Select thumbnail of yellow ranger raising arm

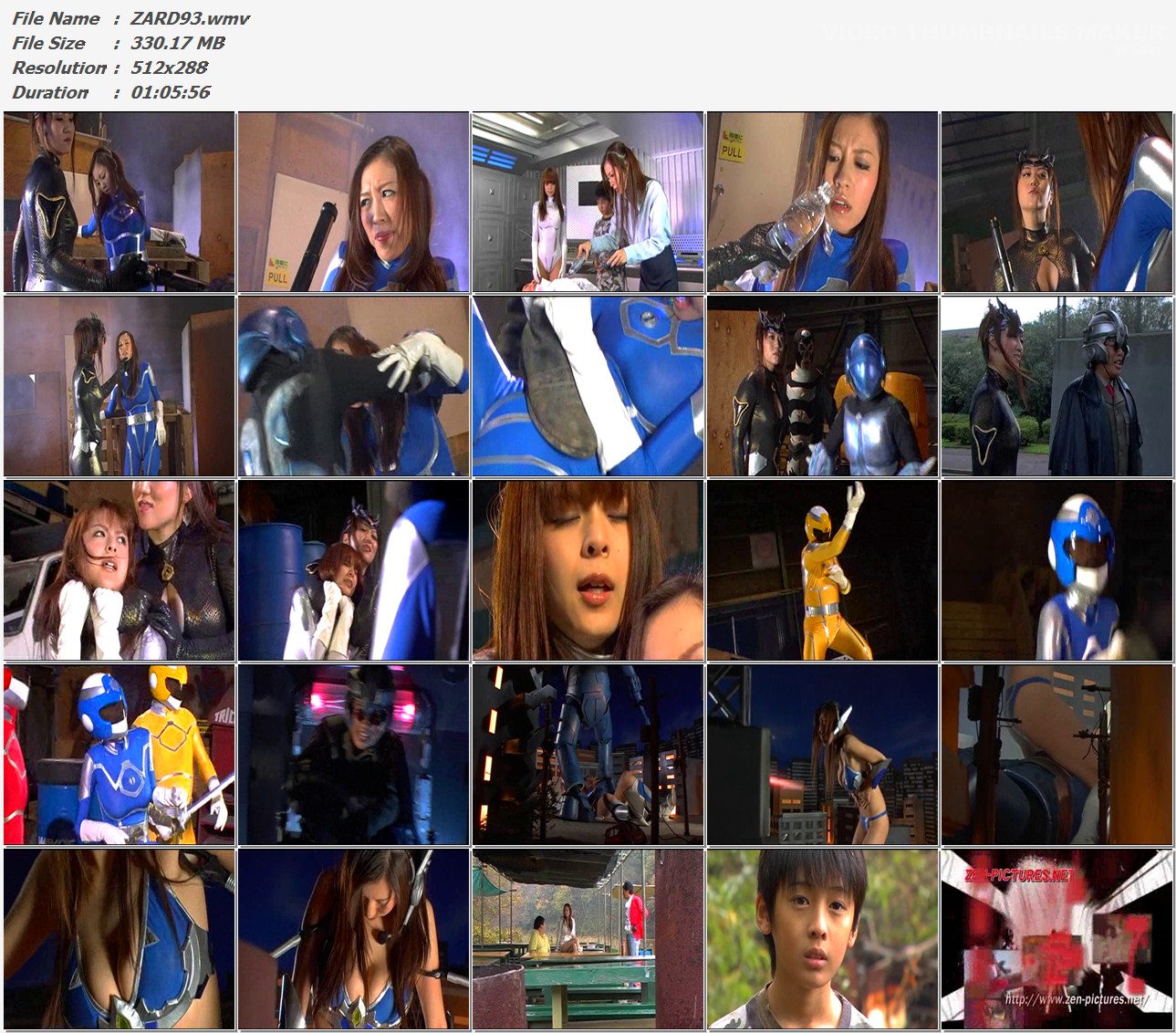(822, 570)
